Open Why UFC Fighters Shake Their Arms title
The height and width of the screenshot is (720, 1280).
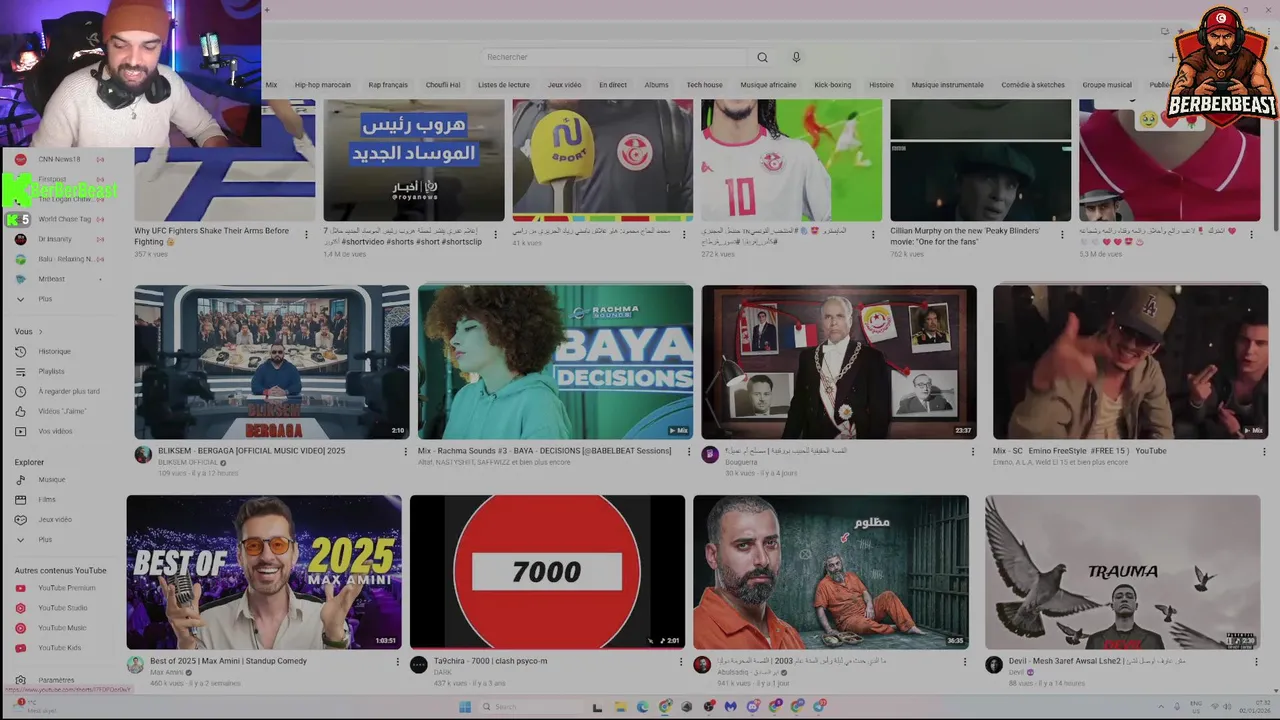[212, 236]
